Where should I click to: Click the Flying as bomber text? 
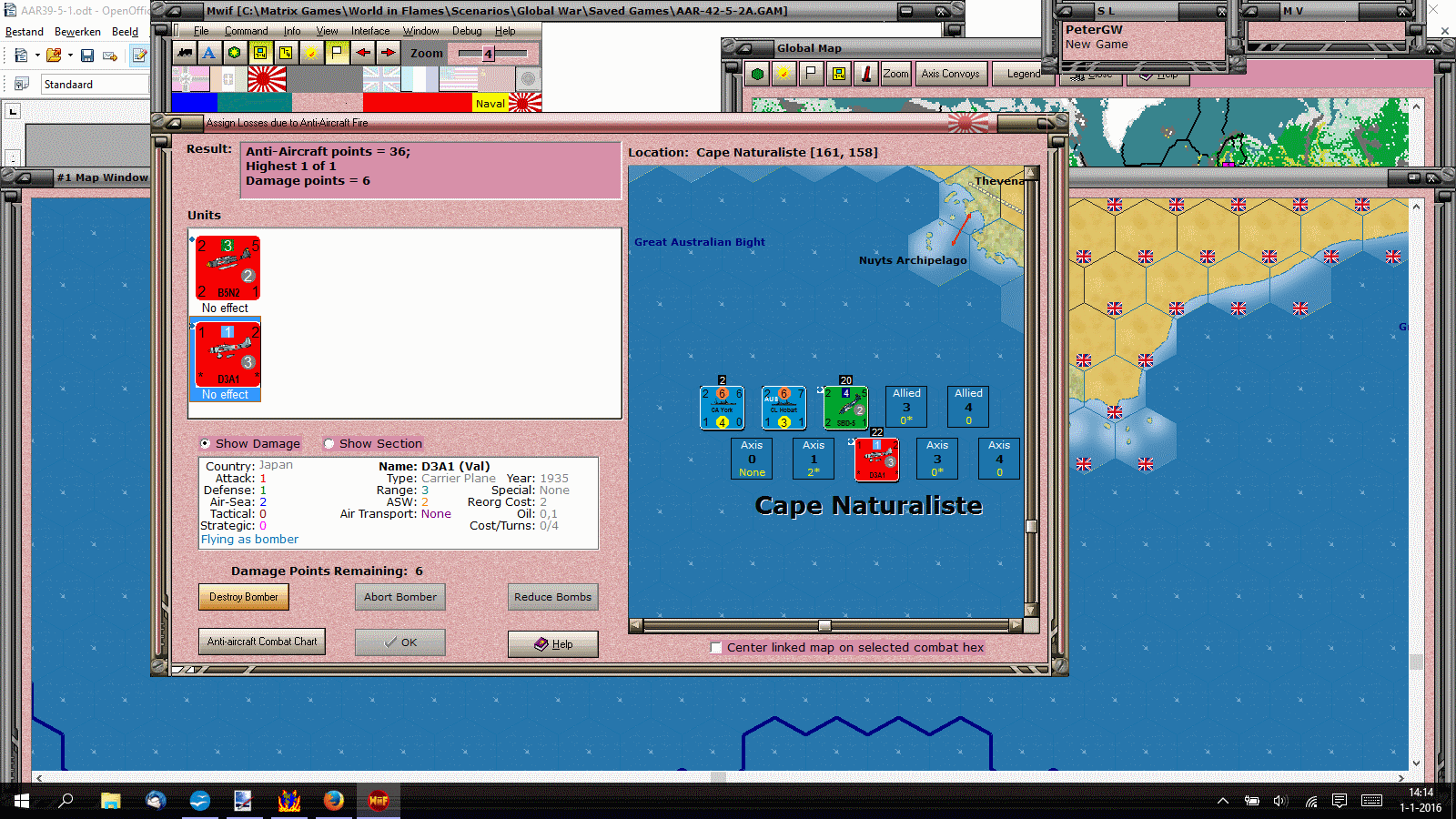[249, 540]
